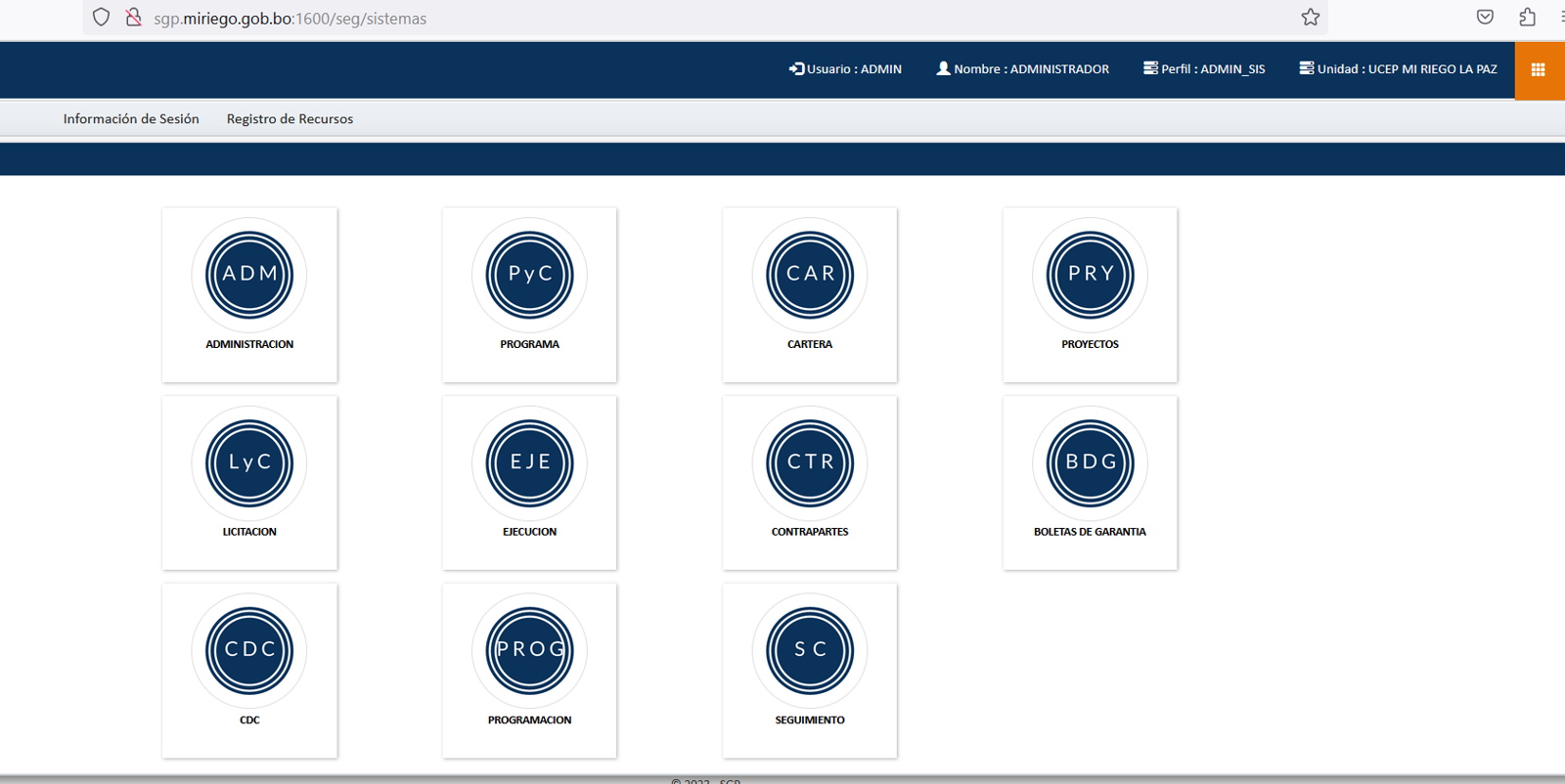Click Unidad : UCEP MI RIEGO LA PAZ
The width and height of the screenshot is (1565, 784).
click(x=1399, y=69)
